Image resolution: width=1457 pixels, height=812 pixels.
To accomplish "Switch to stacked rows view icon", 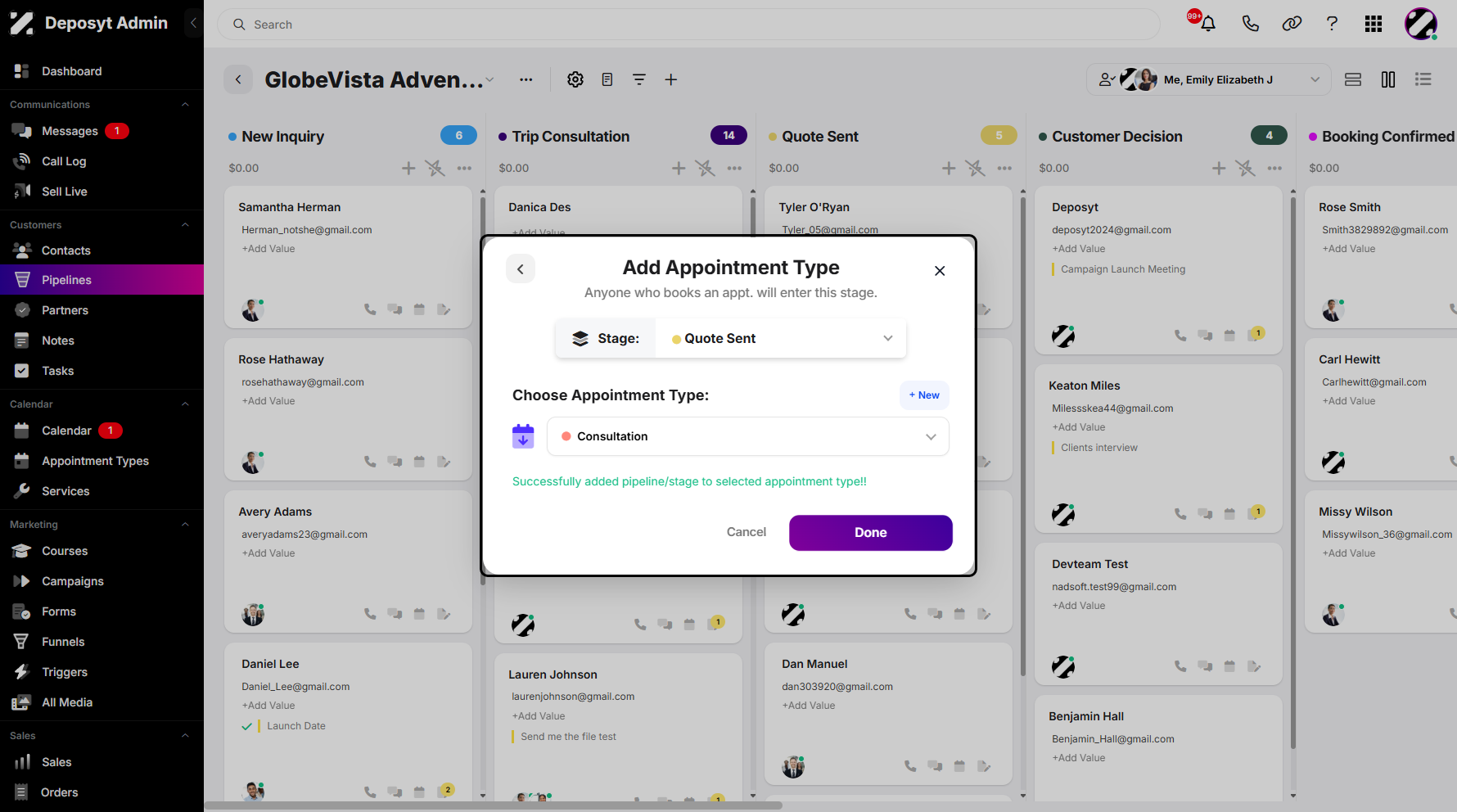I will [1353, 79].
